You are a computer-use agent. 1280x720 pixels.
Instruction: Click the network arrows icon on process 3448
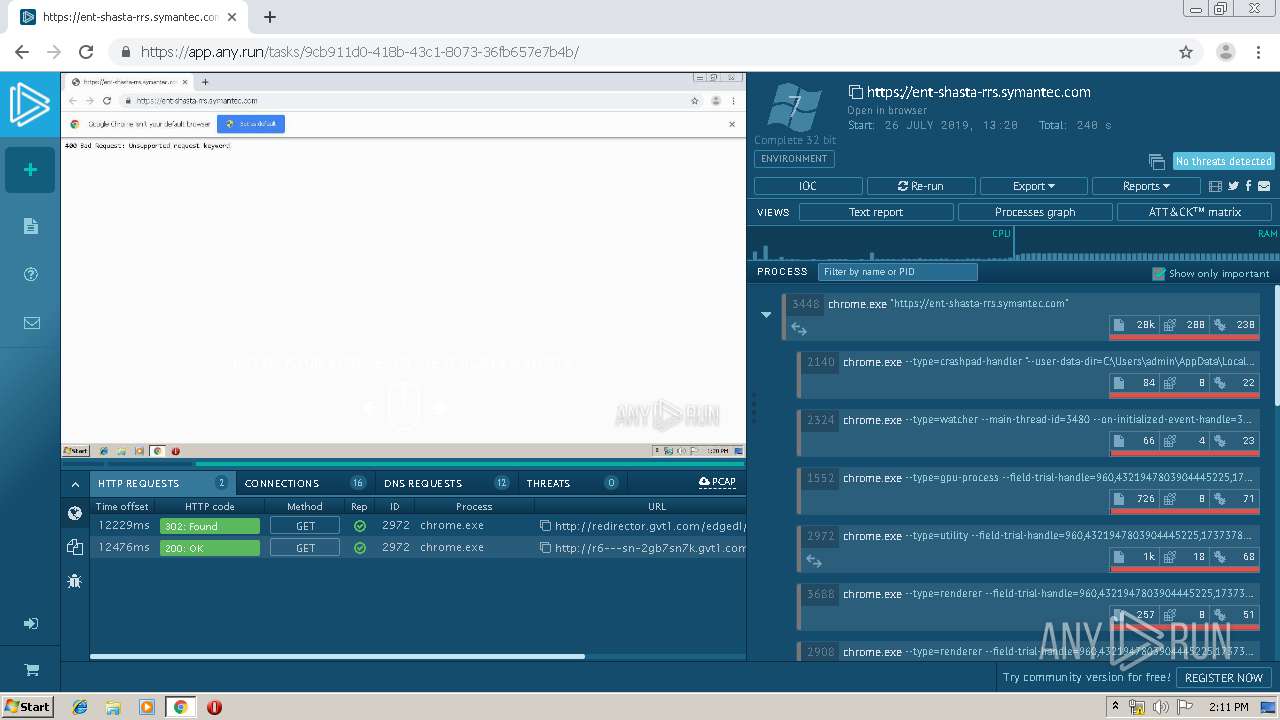click(x=799, y=328)
